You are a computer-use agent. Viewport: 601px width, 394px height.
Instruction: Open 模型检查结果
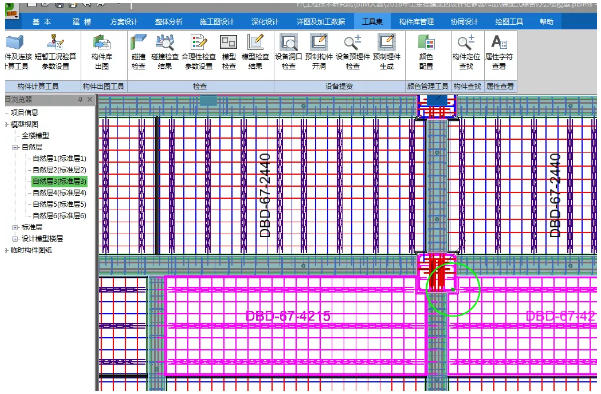(255, 52)
